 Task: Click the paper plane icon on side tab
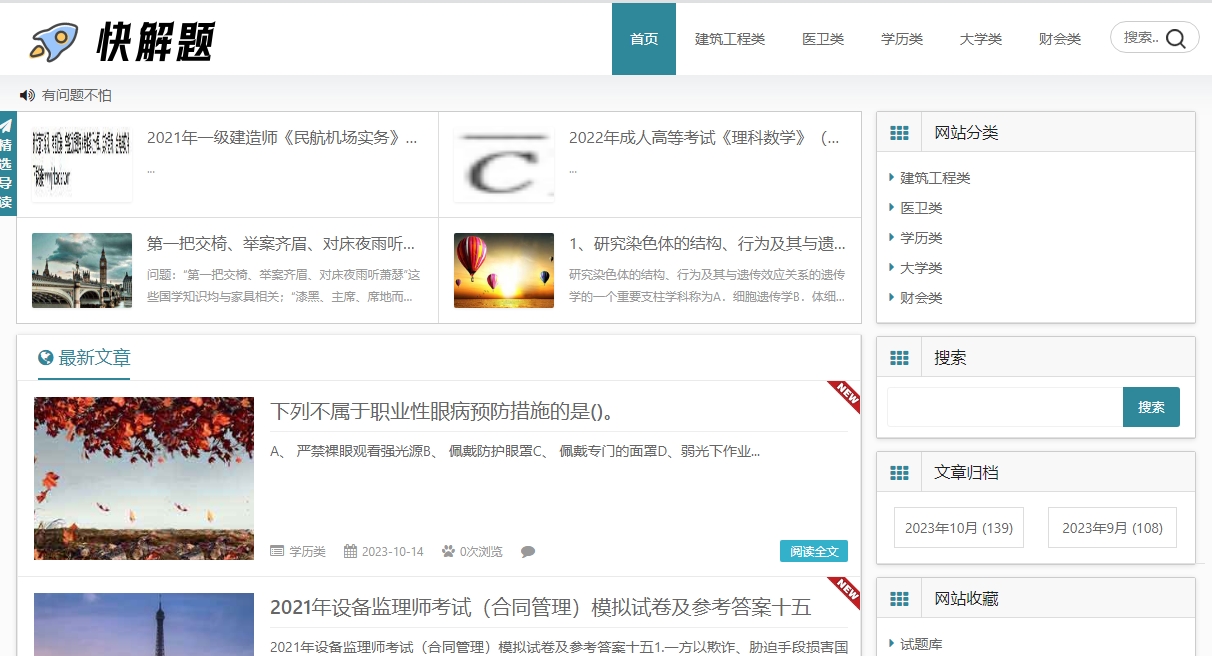pos(7,125)
